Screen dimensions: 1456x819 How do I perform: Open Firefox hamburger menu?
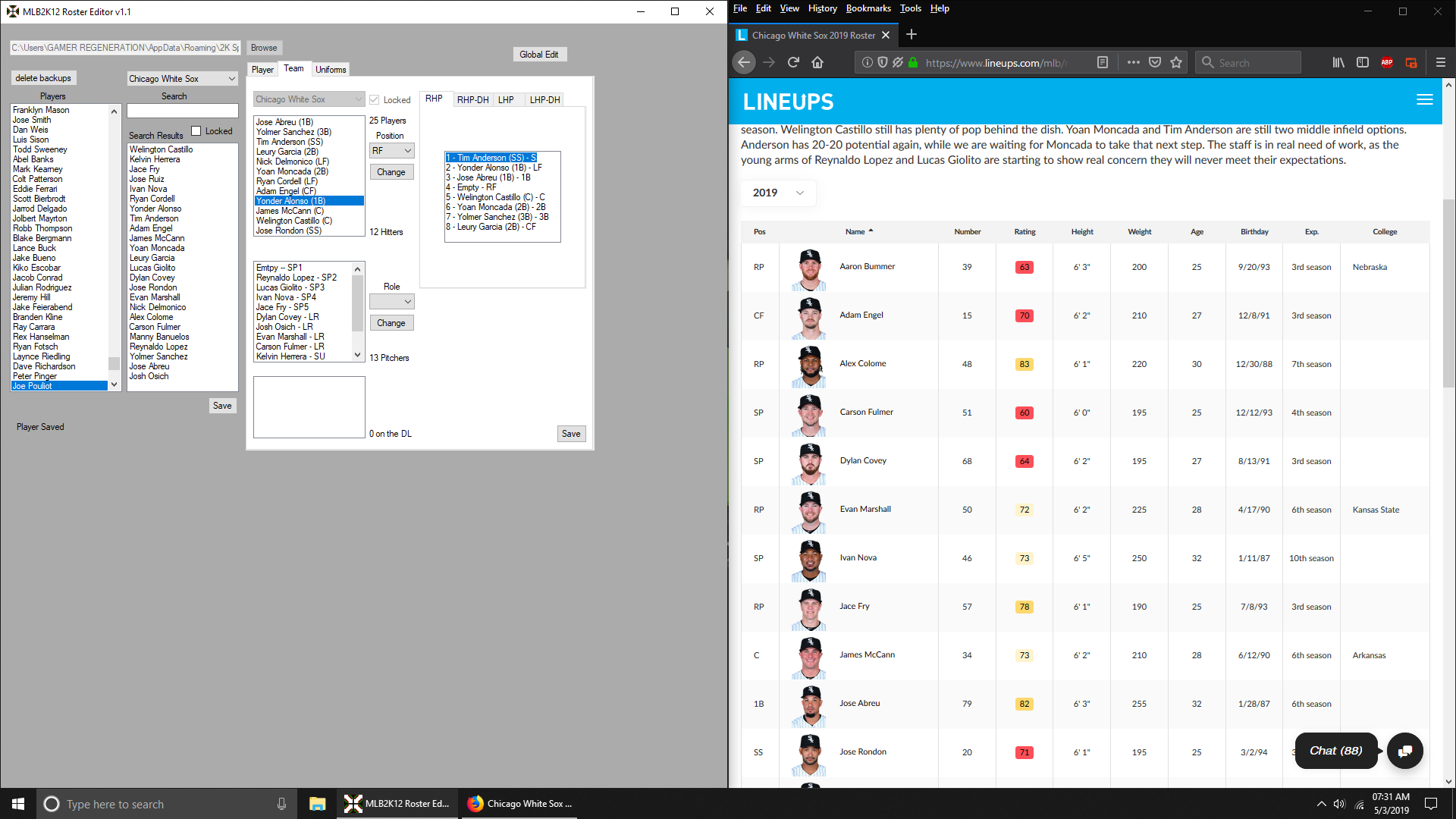(1441, 63)
